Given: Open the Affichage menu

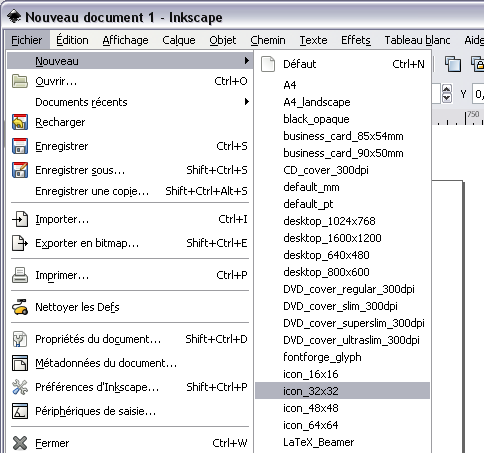Looking at the screenshot, I should pos(125,40).
